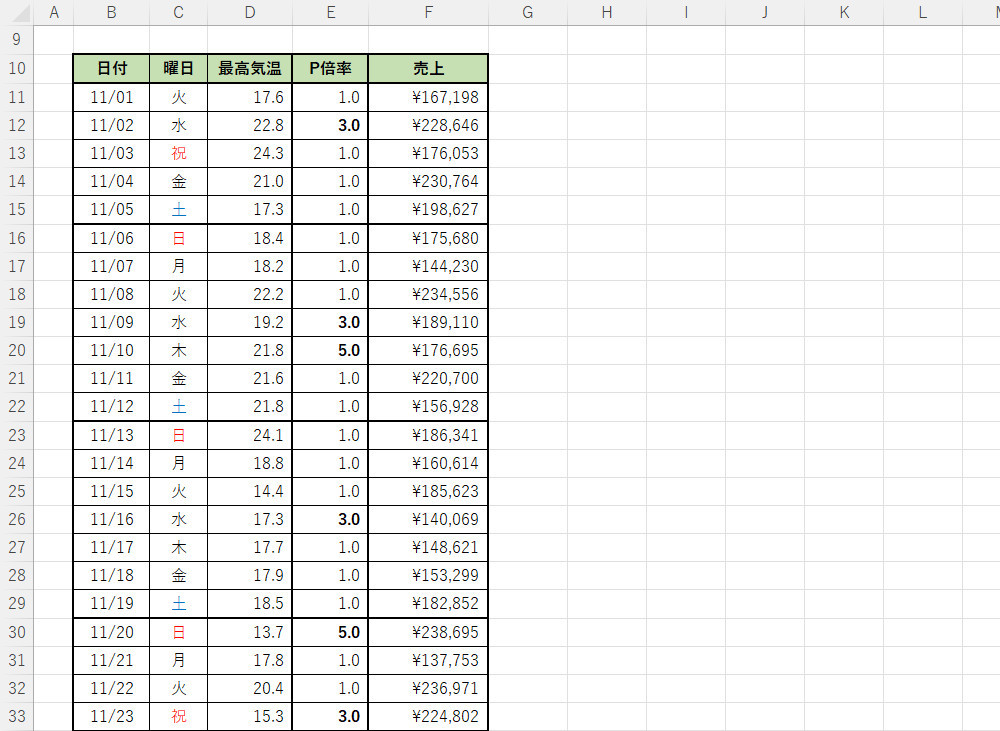Select column C header
1000x731 pixels.
(x=179, y=13)
